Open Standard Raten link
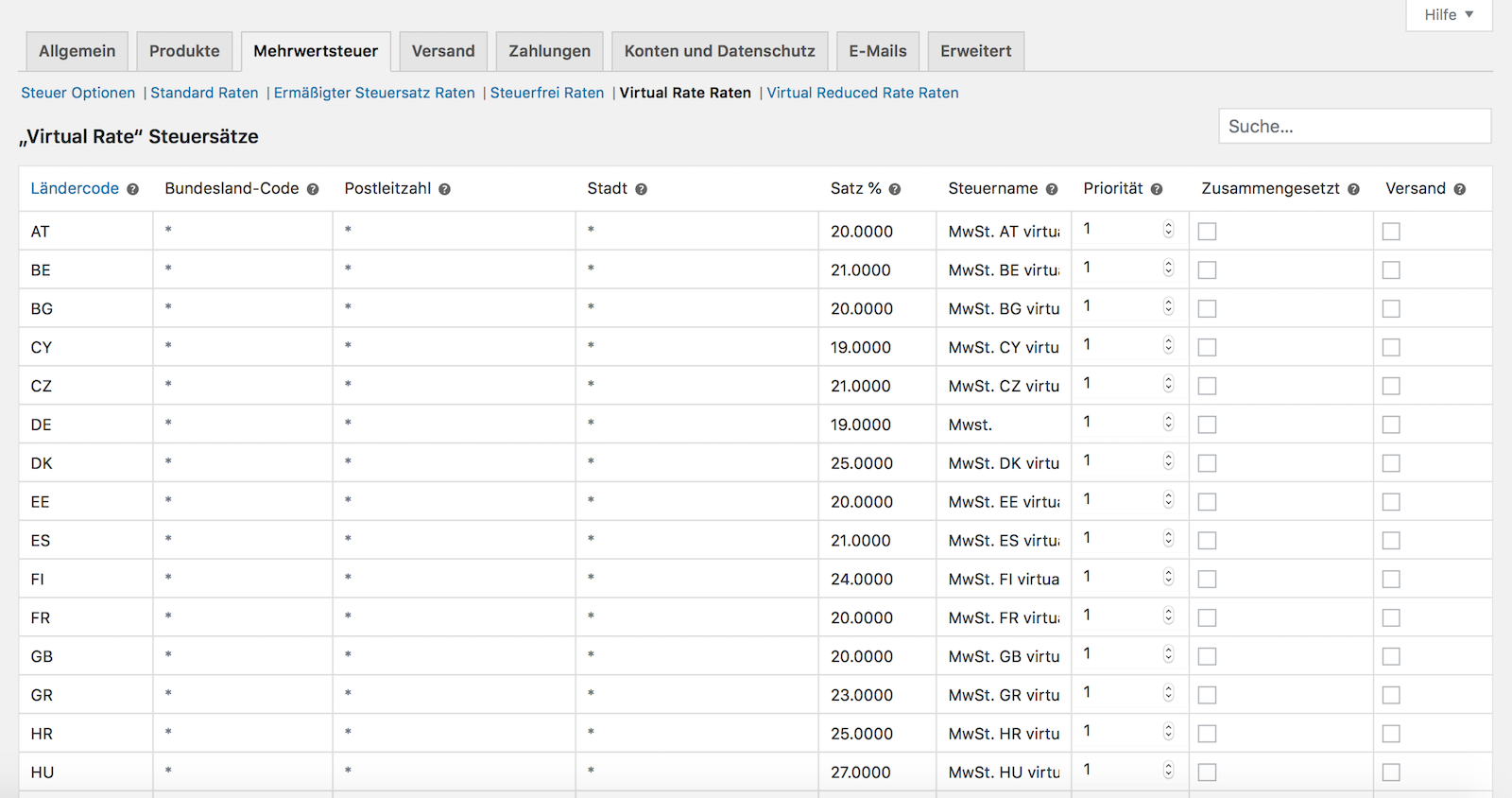This screenshot has width=1512, height=798. (204, 93)
